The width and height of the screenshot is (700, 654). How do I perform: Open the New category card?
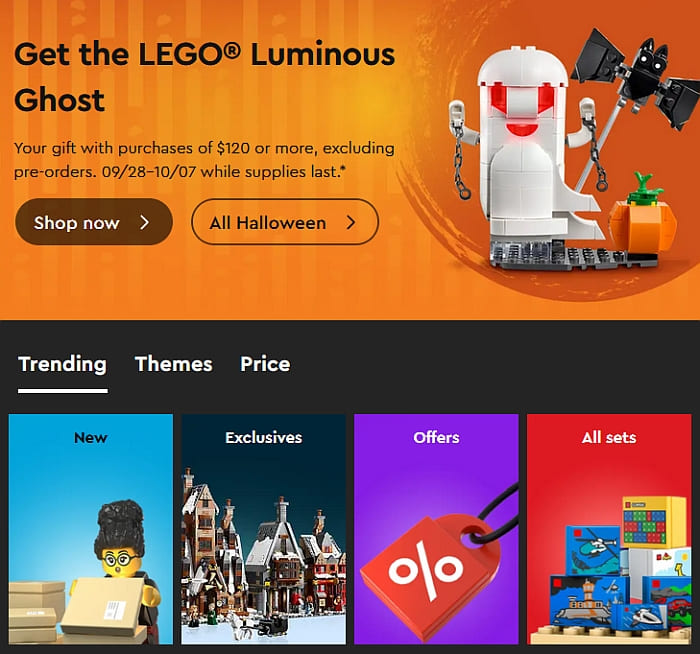91,529
